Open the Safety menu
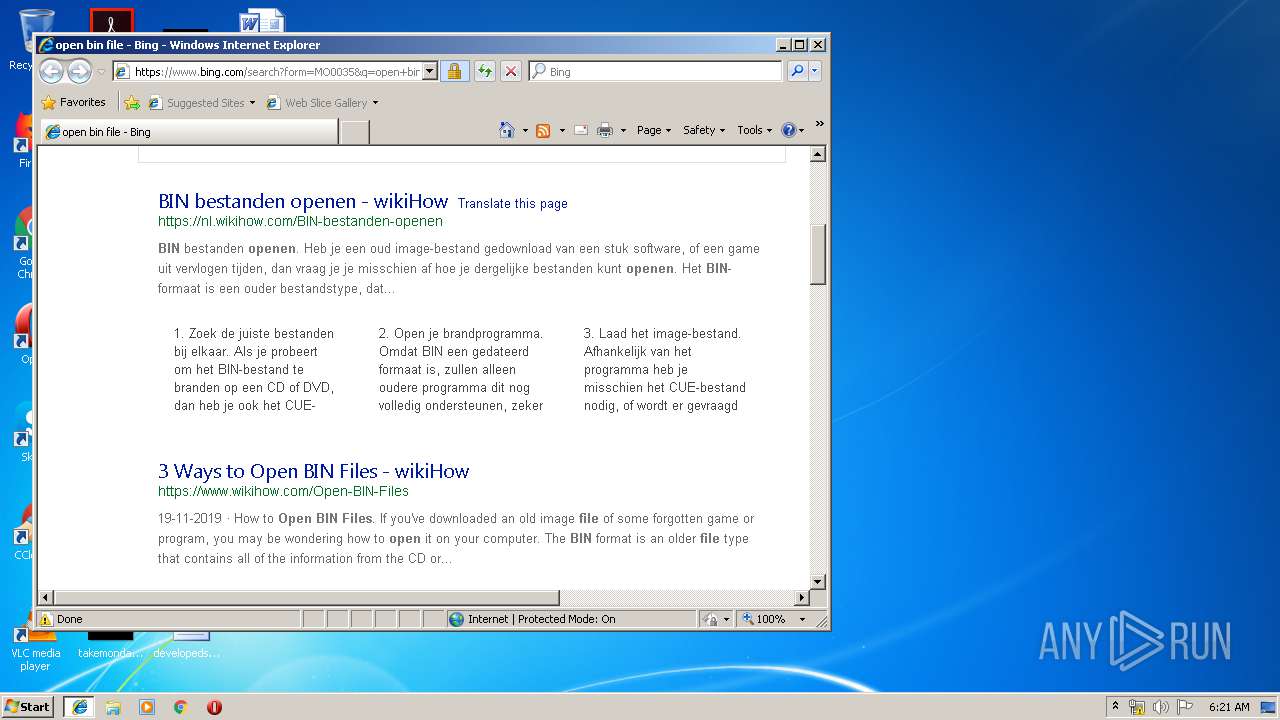 coord(704,130)
